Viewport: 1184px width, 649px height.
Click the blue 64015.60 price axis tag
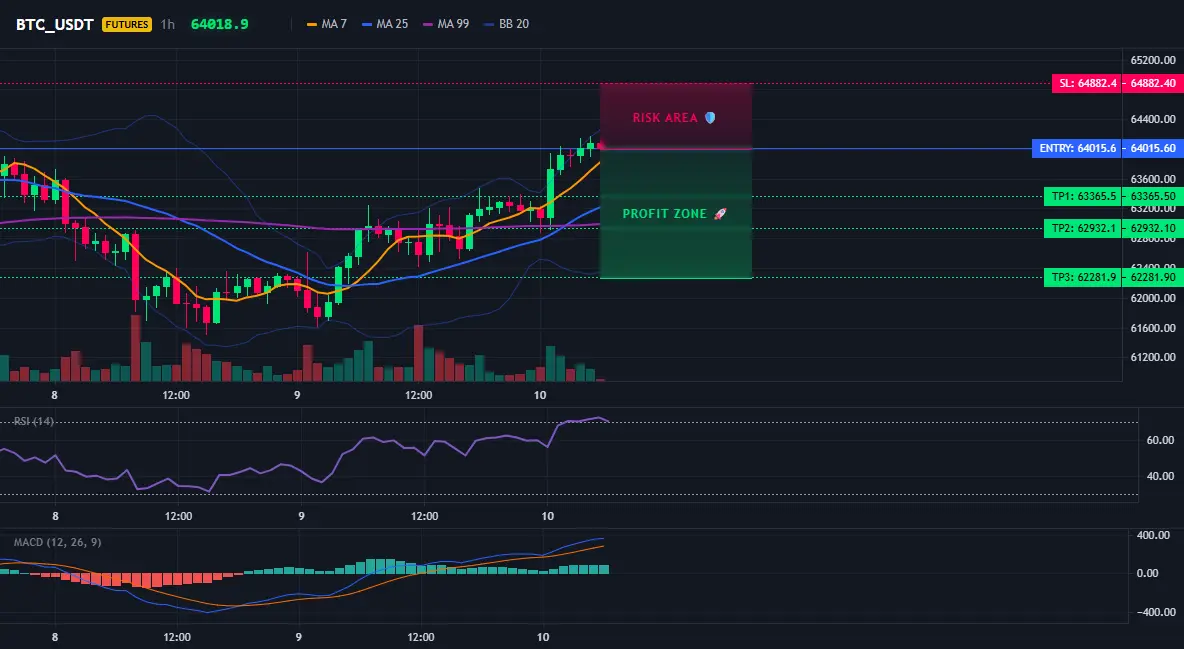click(x=1153, y=148)
